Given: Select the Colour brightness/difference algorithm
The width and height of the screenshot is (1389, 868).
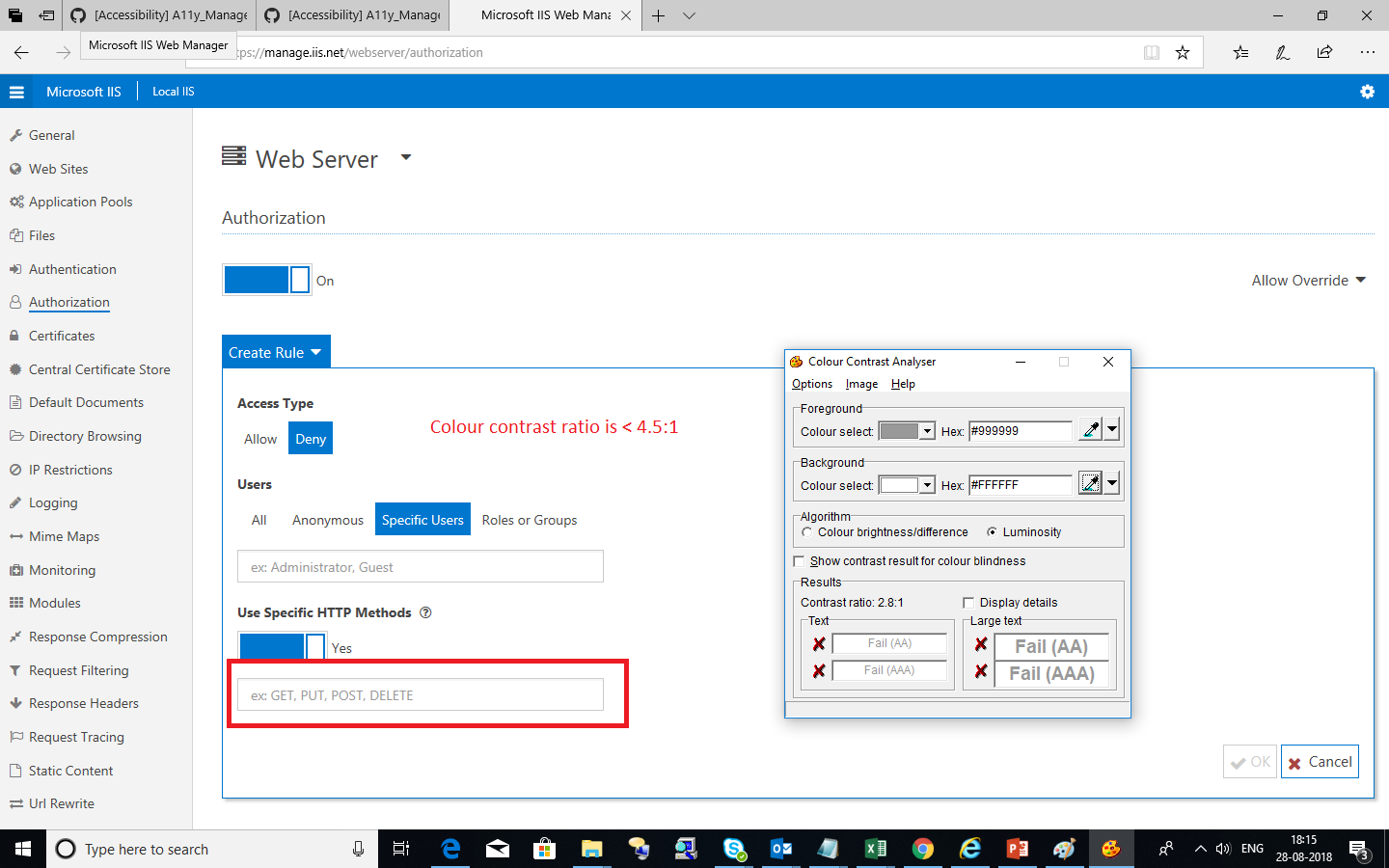Looking at the screenshot, I should (807, 531).
